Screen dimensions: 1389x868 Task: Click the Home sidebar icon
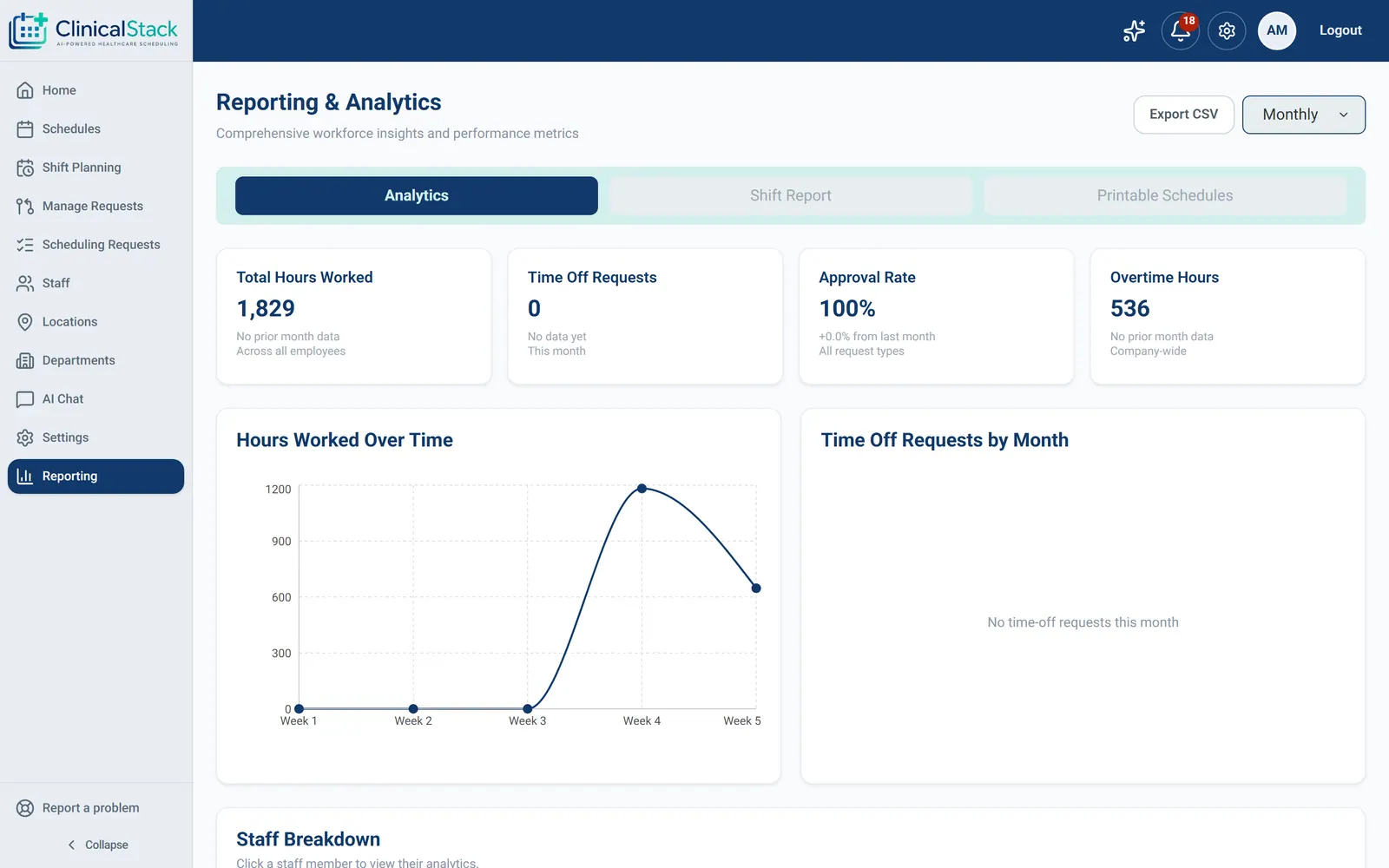(x=25, y=90)
